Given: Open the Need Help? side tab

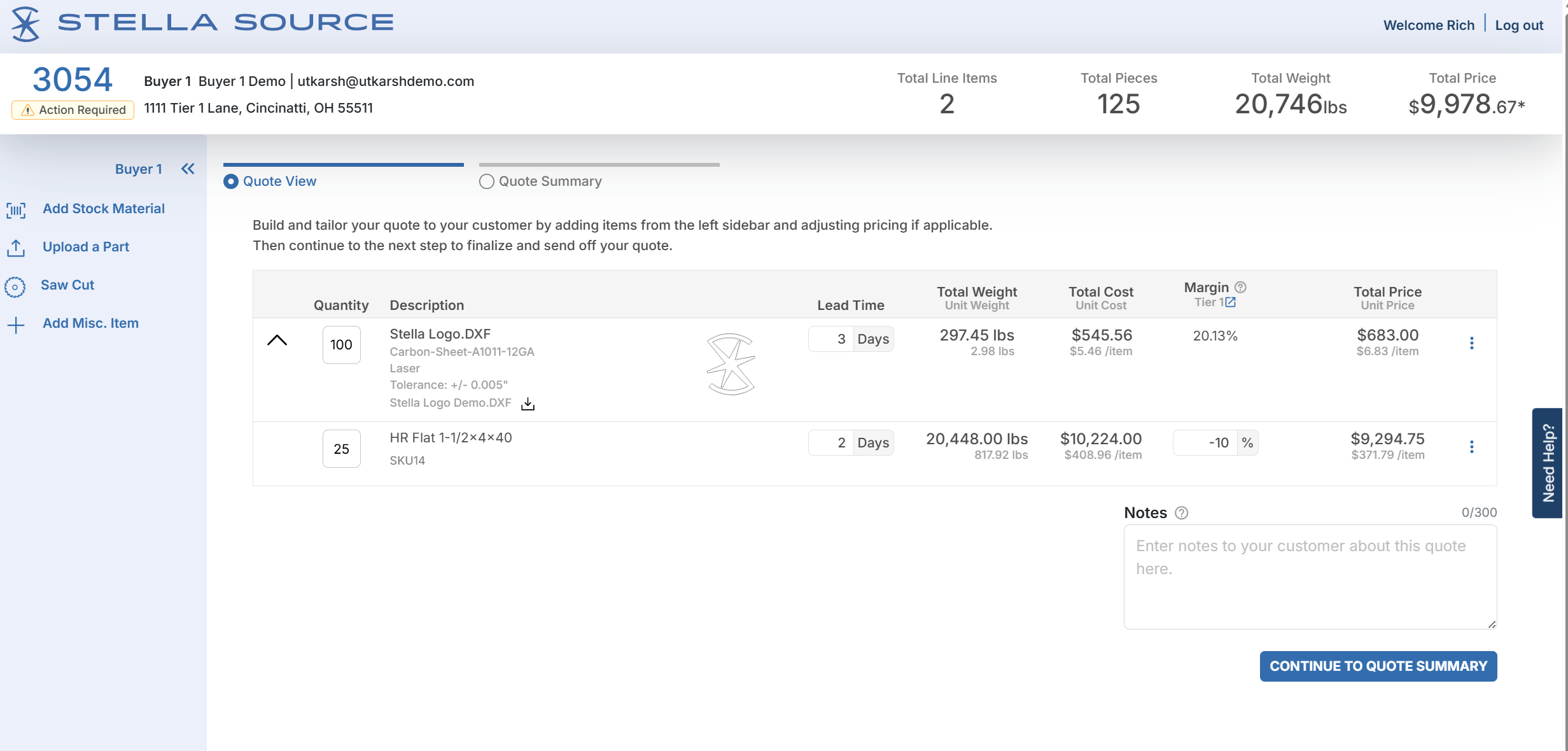Looking at the screenshot, I should coord(1548,463).
